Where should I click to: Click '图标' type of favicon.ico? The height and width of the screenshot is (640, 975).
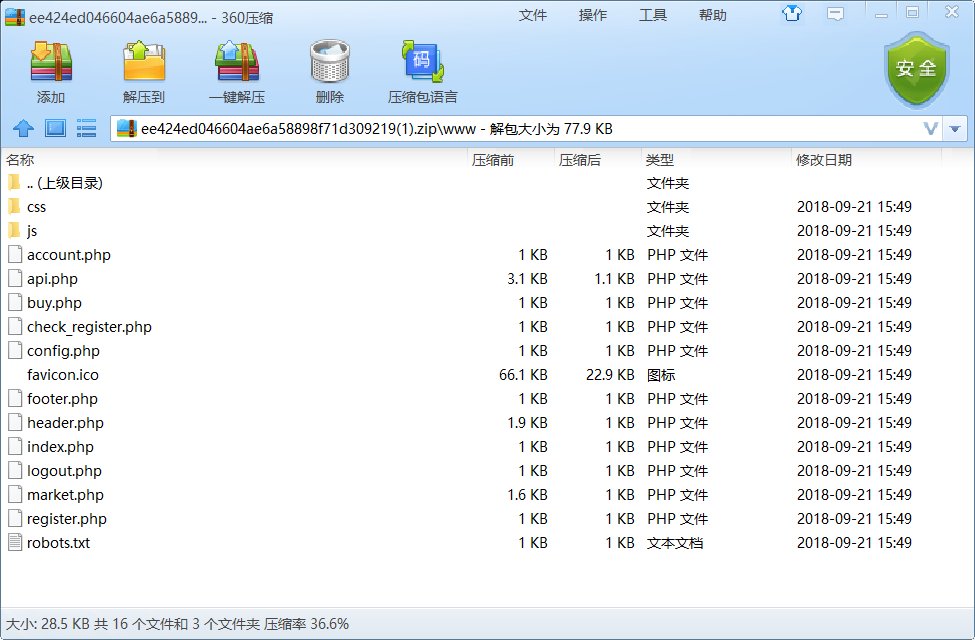(x=661, y=374)
